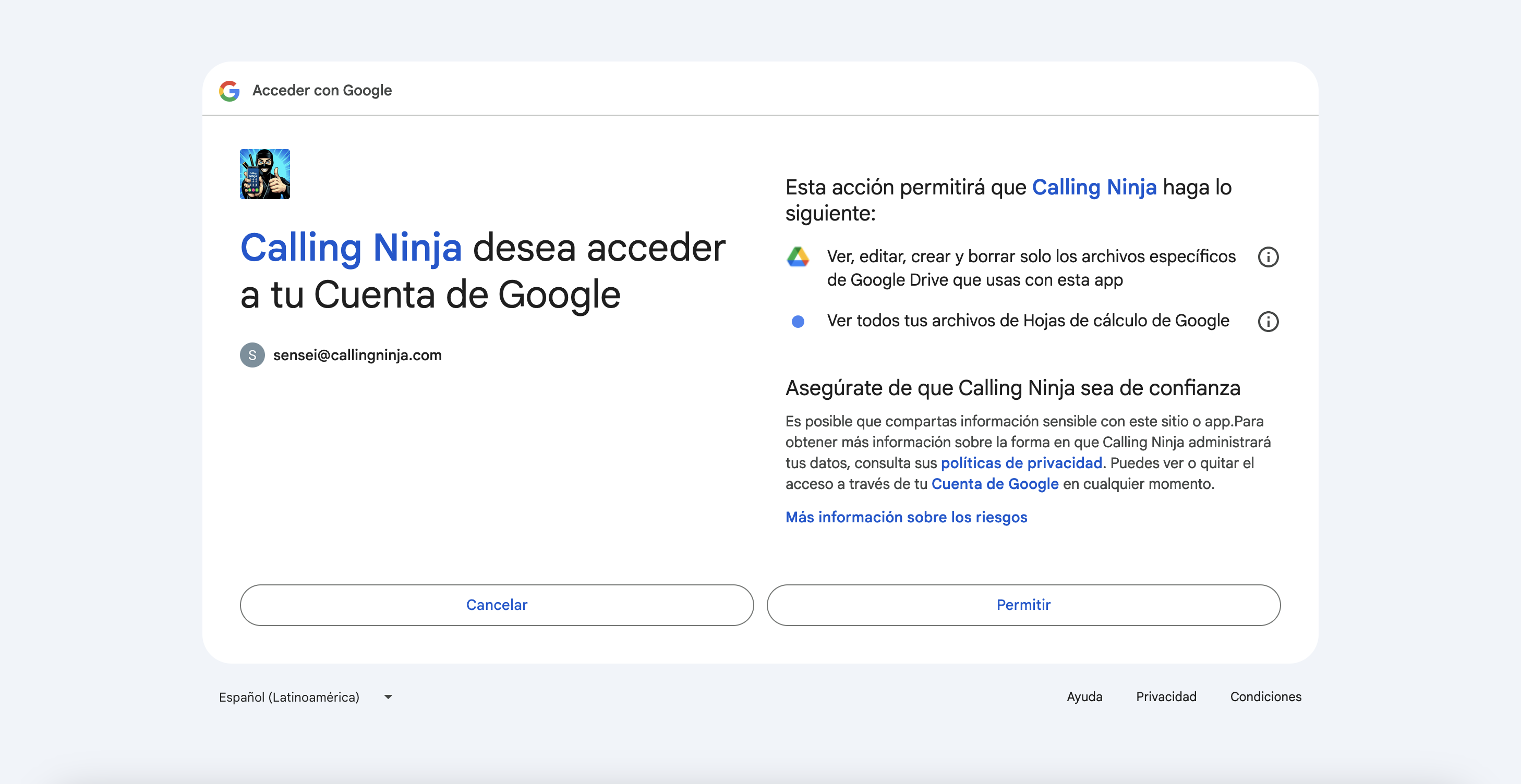The height and width of the screenshot is (784, 1521).
Task: Open the Privacidad footer link
Action: click(1166, 697)
